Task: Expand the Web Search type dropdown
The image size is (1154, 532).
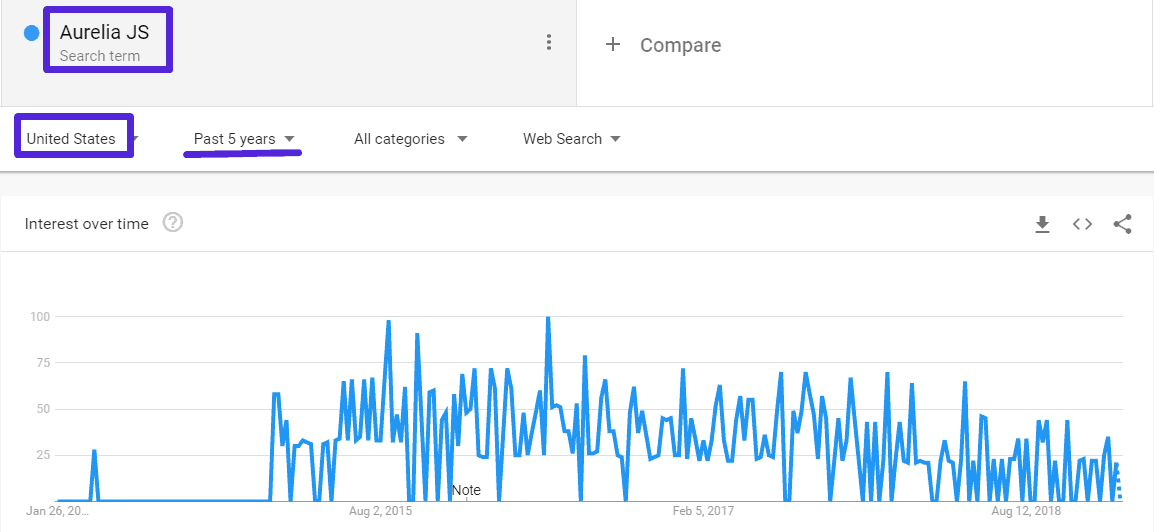Action: [x=571, y=139]
